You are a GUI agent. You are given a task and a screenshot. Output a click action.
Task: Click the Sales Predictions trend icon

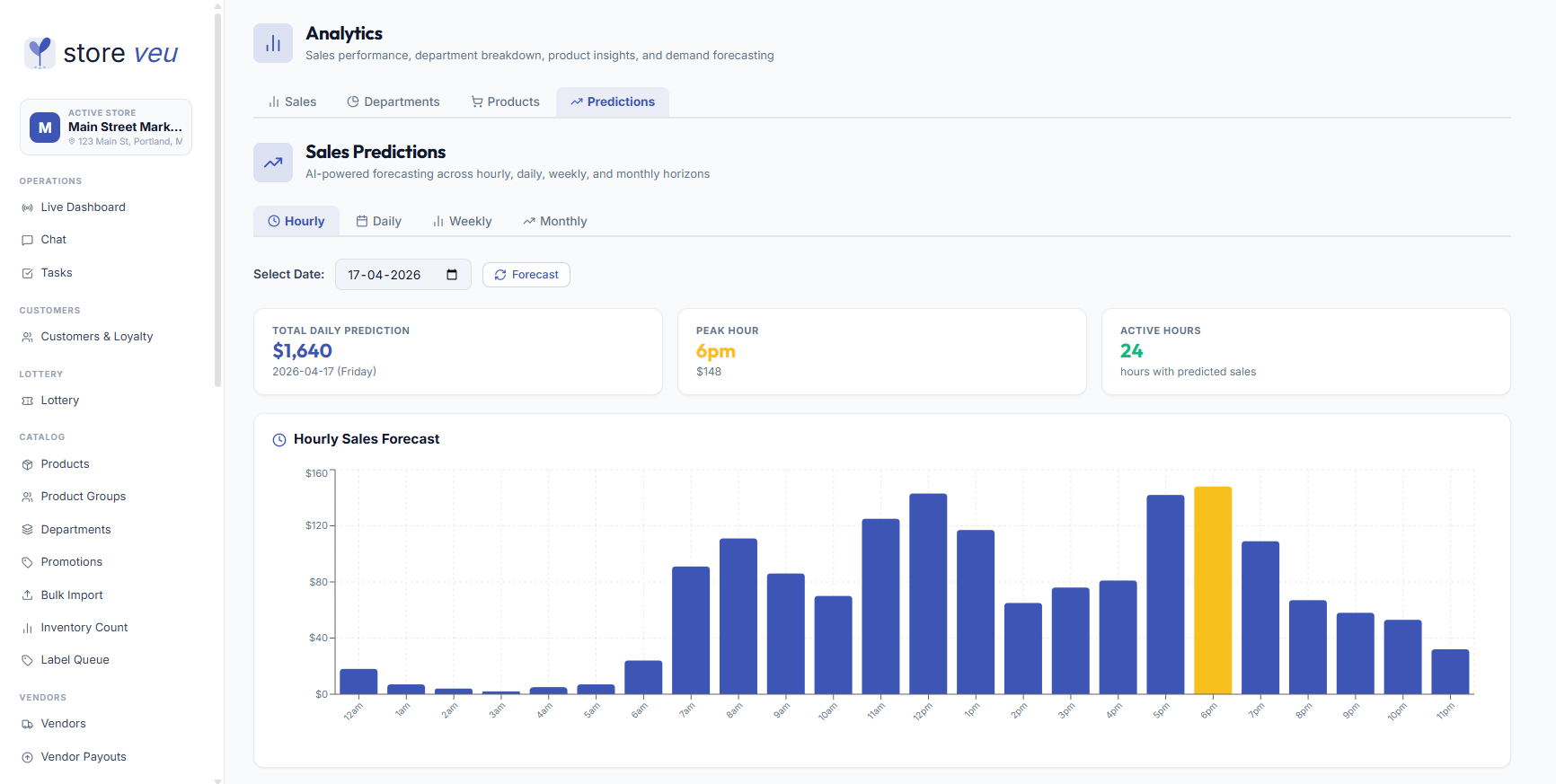pyautogui.click(x=273, y=163)
